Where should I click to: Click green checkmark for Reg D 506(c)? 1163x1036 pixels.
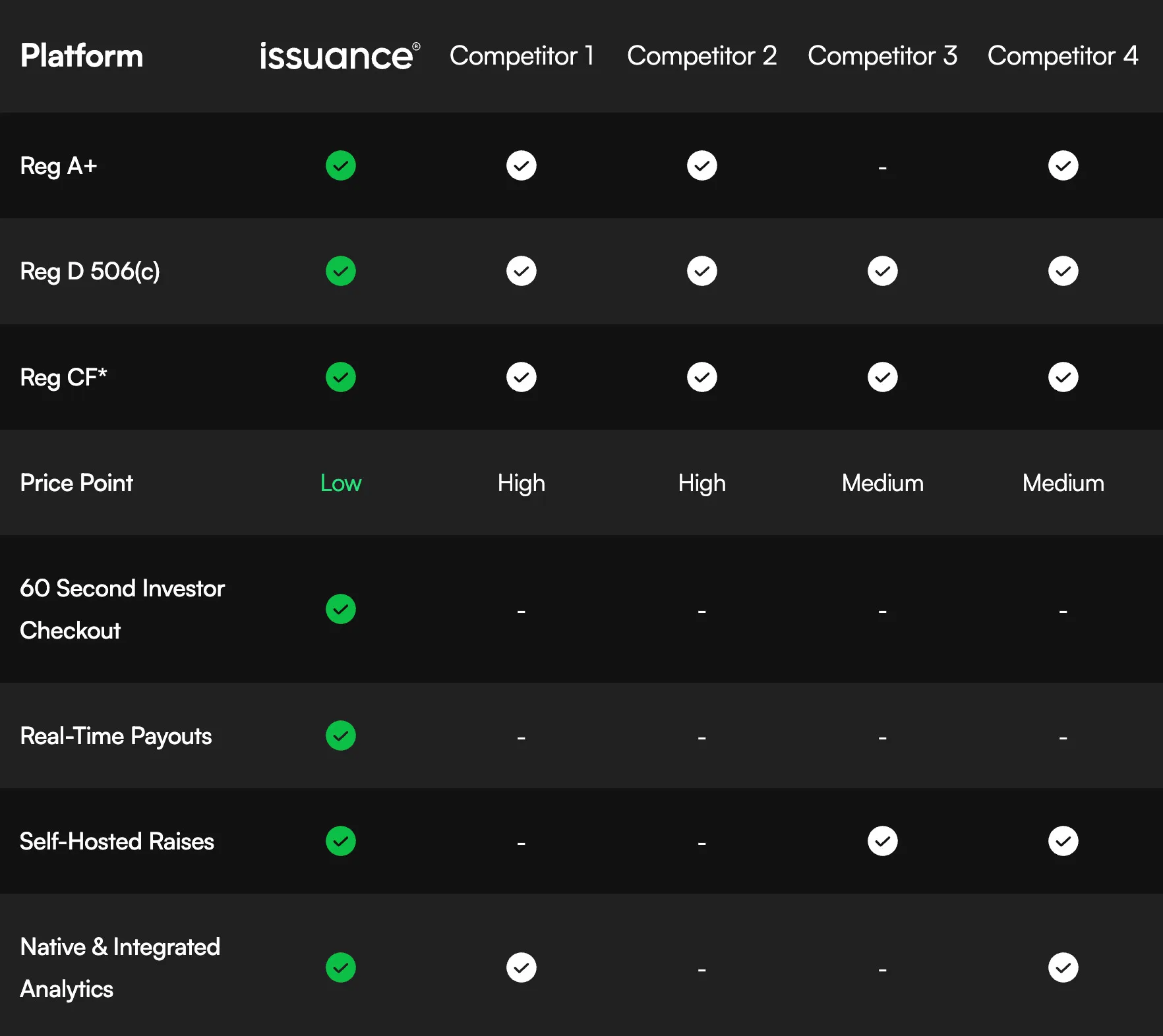(x=341, y=271)
